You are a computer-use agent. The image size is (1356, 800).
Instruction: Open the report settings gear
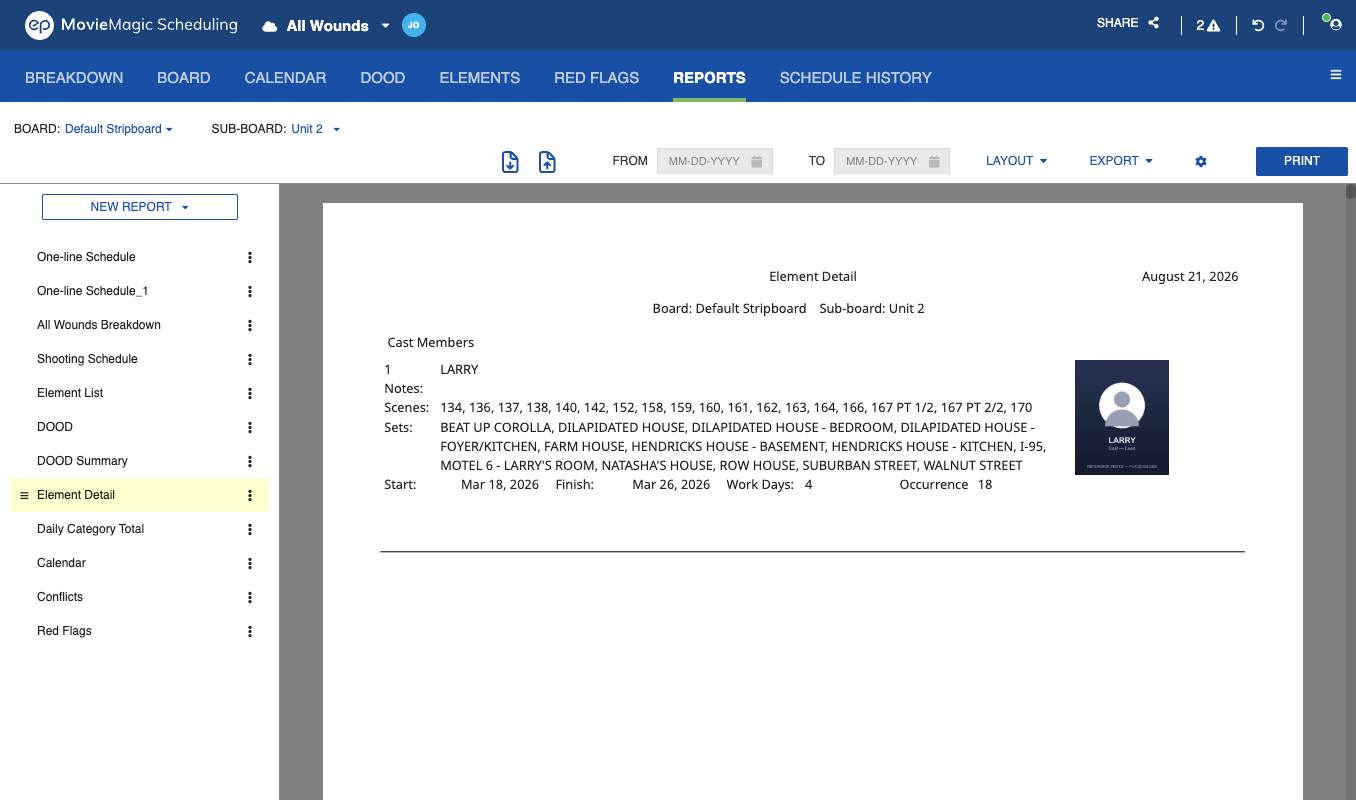click(1201, 161)
